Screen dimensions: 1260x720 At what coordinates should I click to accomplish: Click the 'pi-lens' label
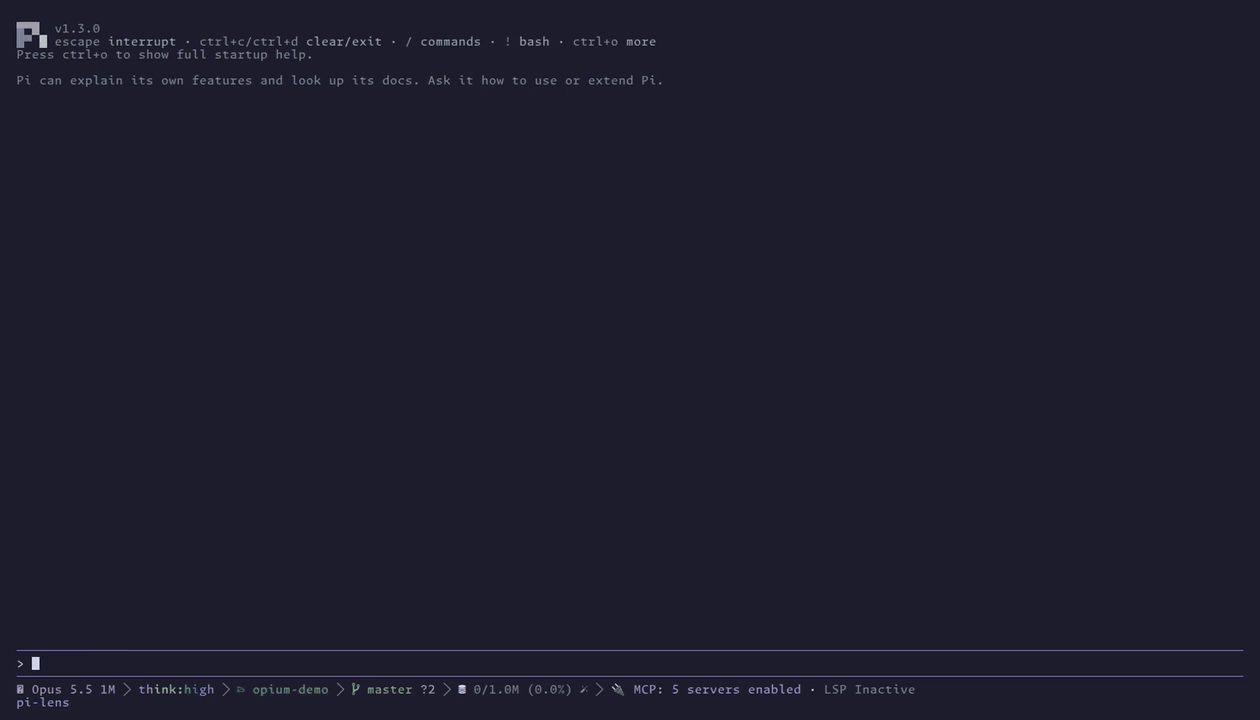pos(43,702)
